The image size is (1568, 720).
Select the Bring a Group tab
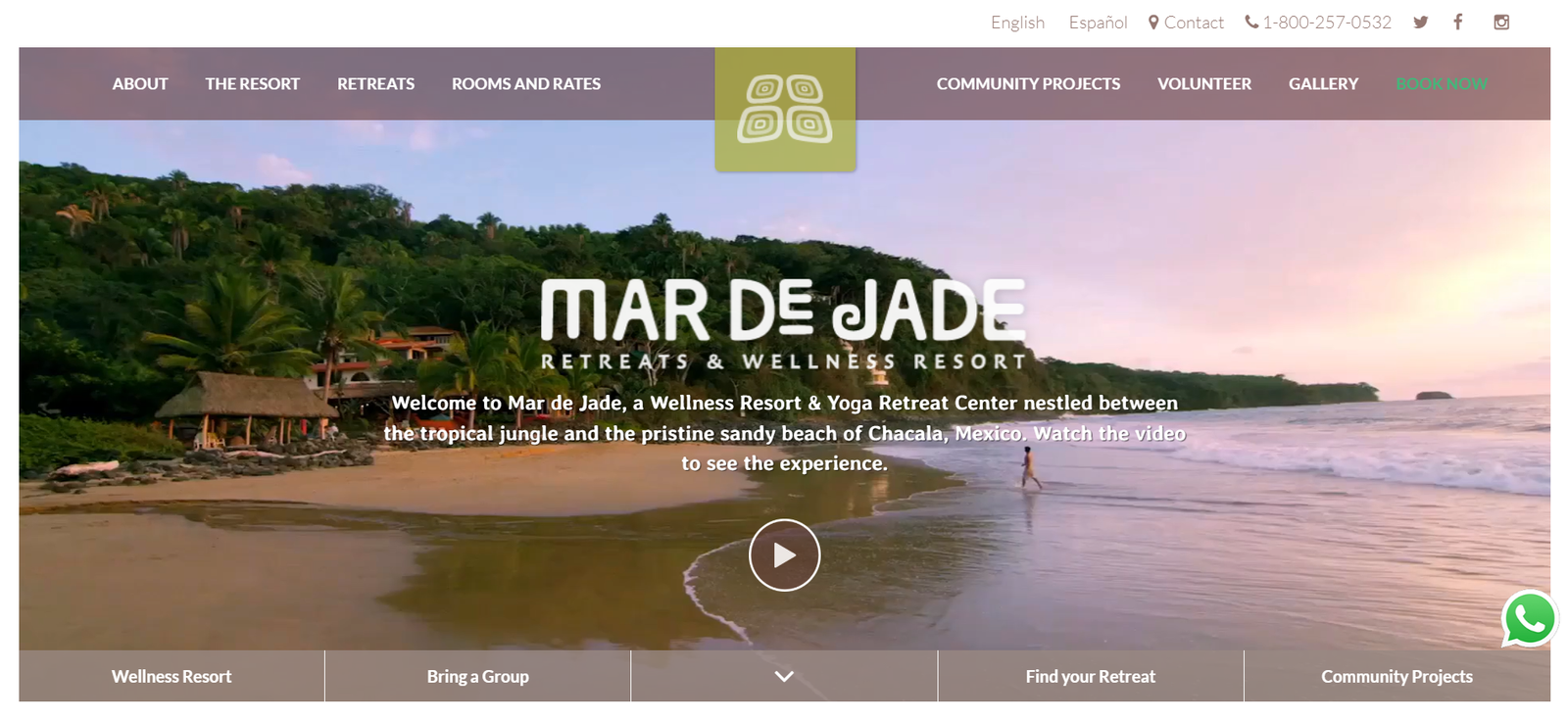(477, 676)
